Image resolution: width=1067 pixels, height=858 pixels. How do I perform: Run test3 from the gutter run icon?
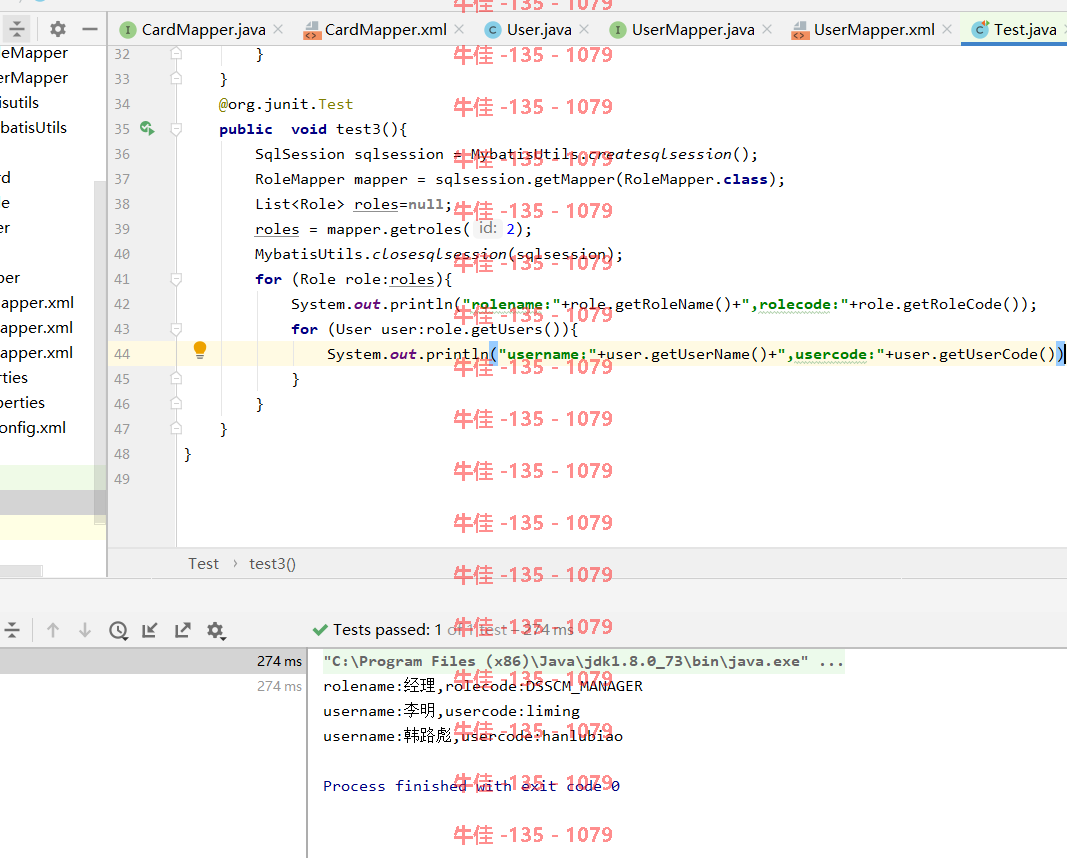[x=147, y=128]
